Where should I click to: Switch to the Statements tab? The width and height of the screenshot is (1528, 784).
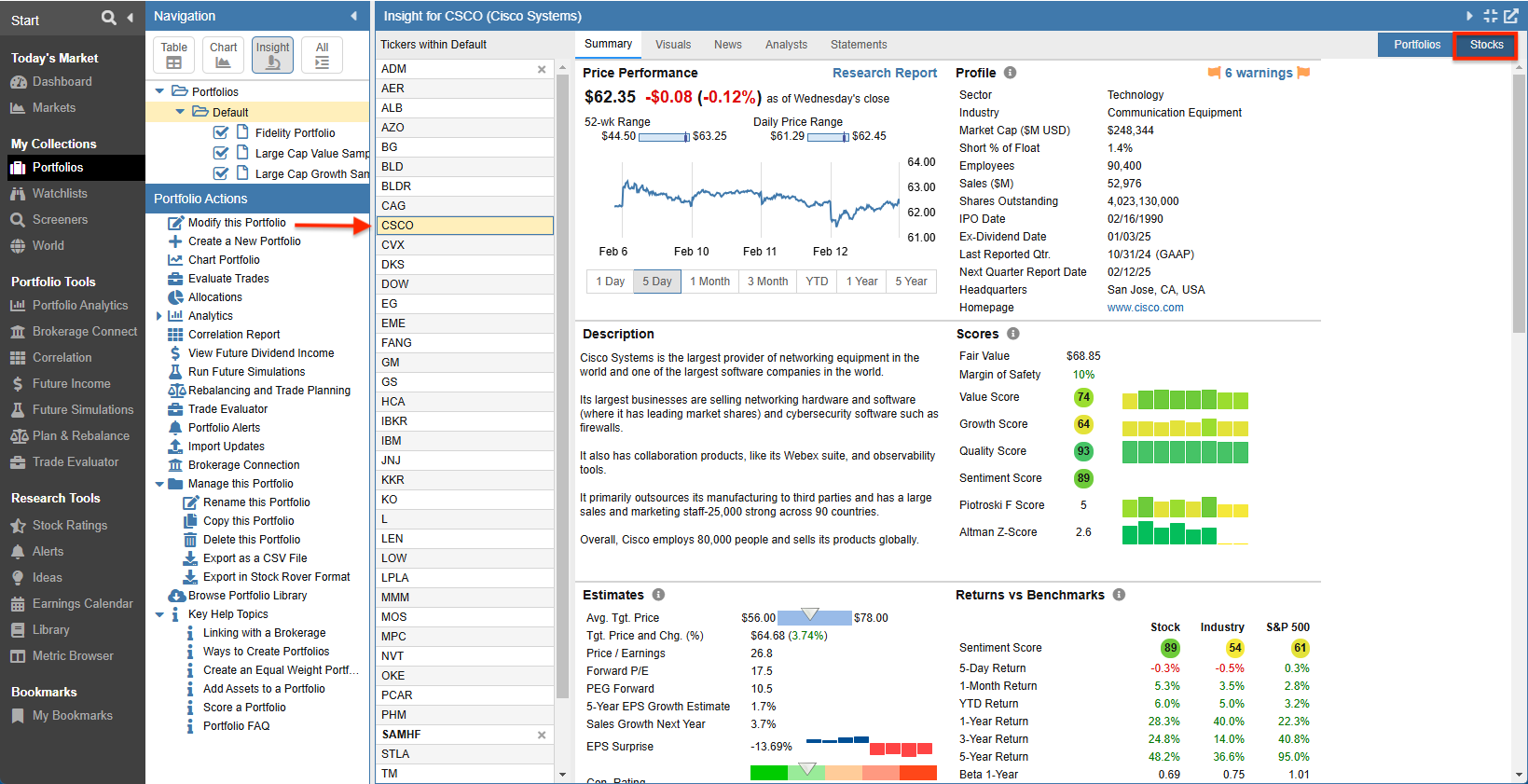click(859, 45)
